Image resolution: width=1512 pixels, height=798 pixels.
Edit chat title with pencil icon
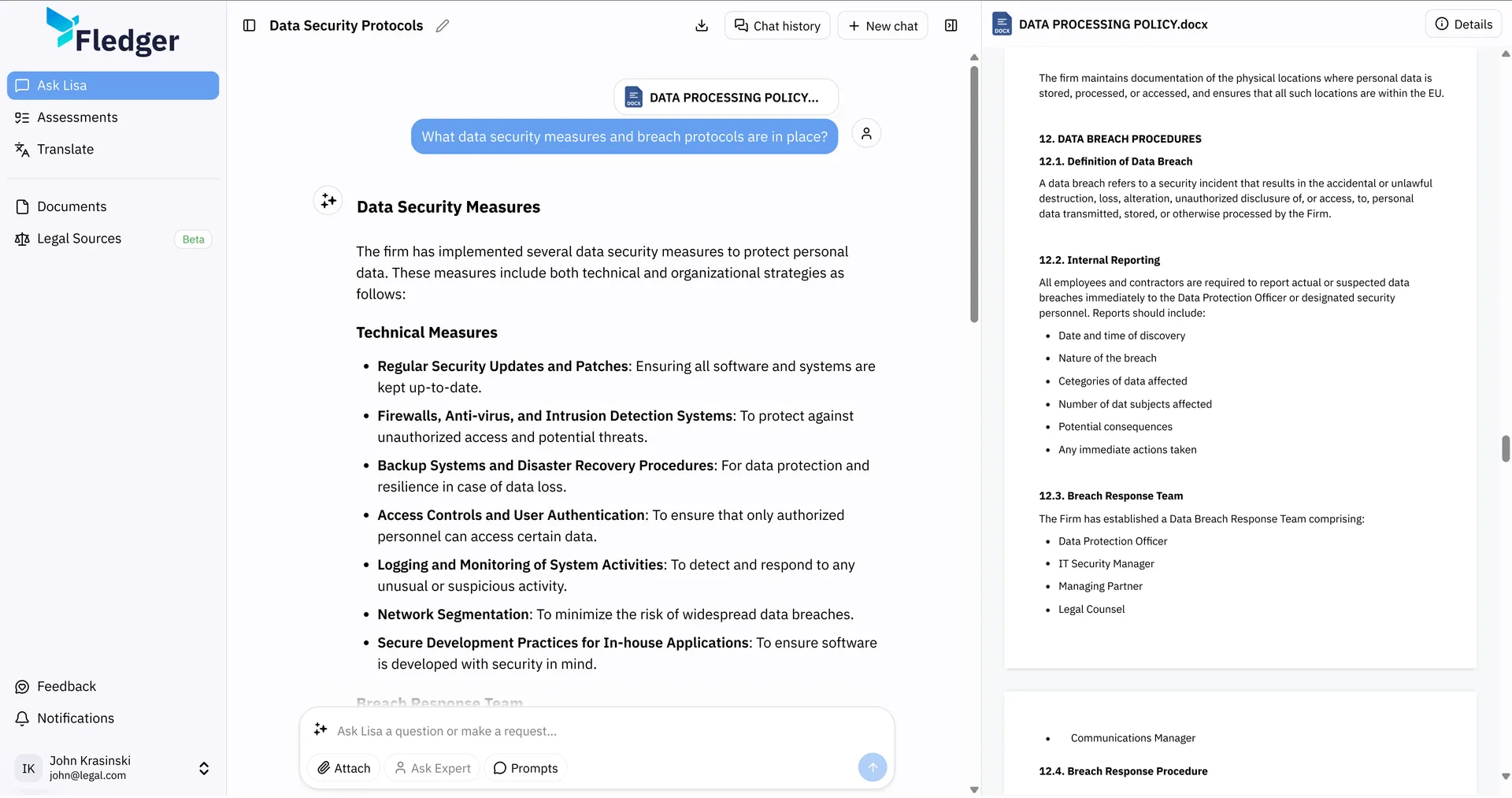(x=443, y=25)
